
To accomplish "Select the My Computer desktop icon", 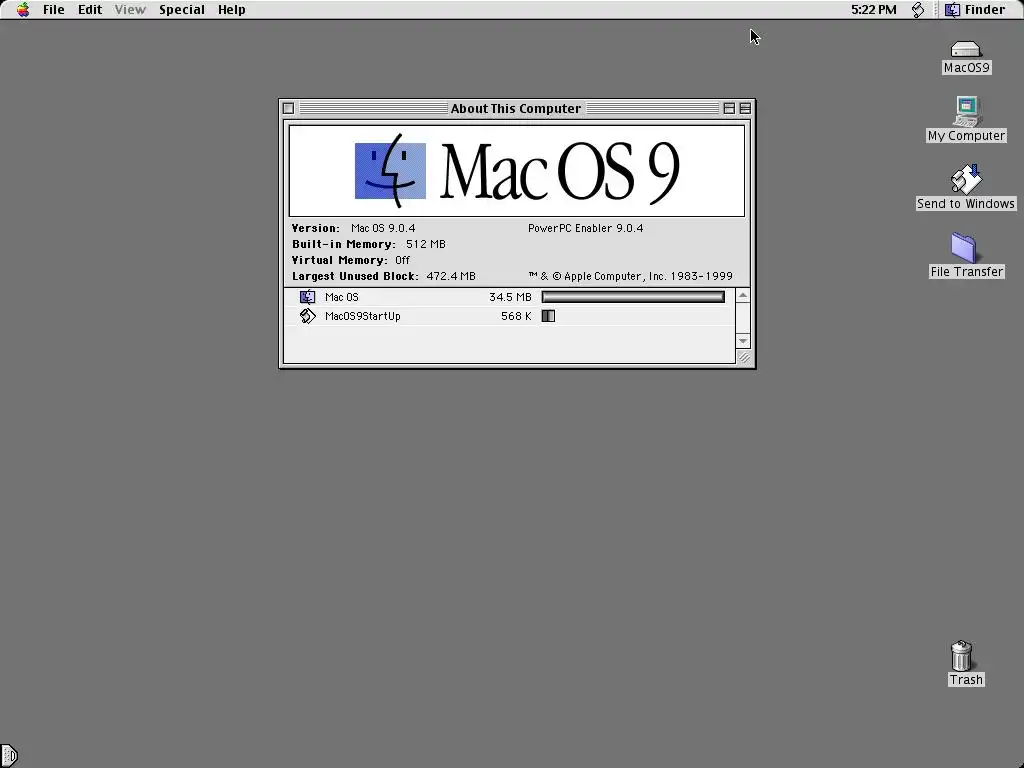I will (967, 111).
